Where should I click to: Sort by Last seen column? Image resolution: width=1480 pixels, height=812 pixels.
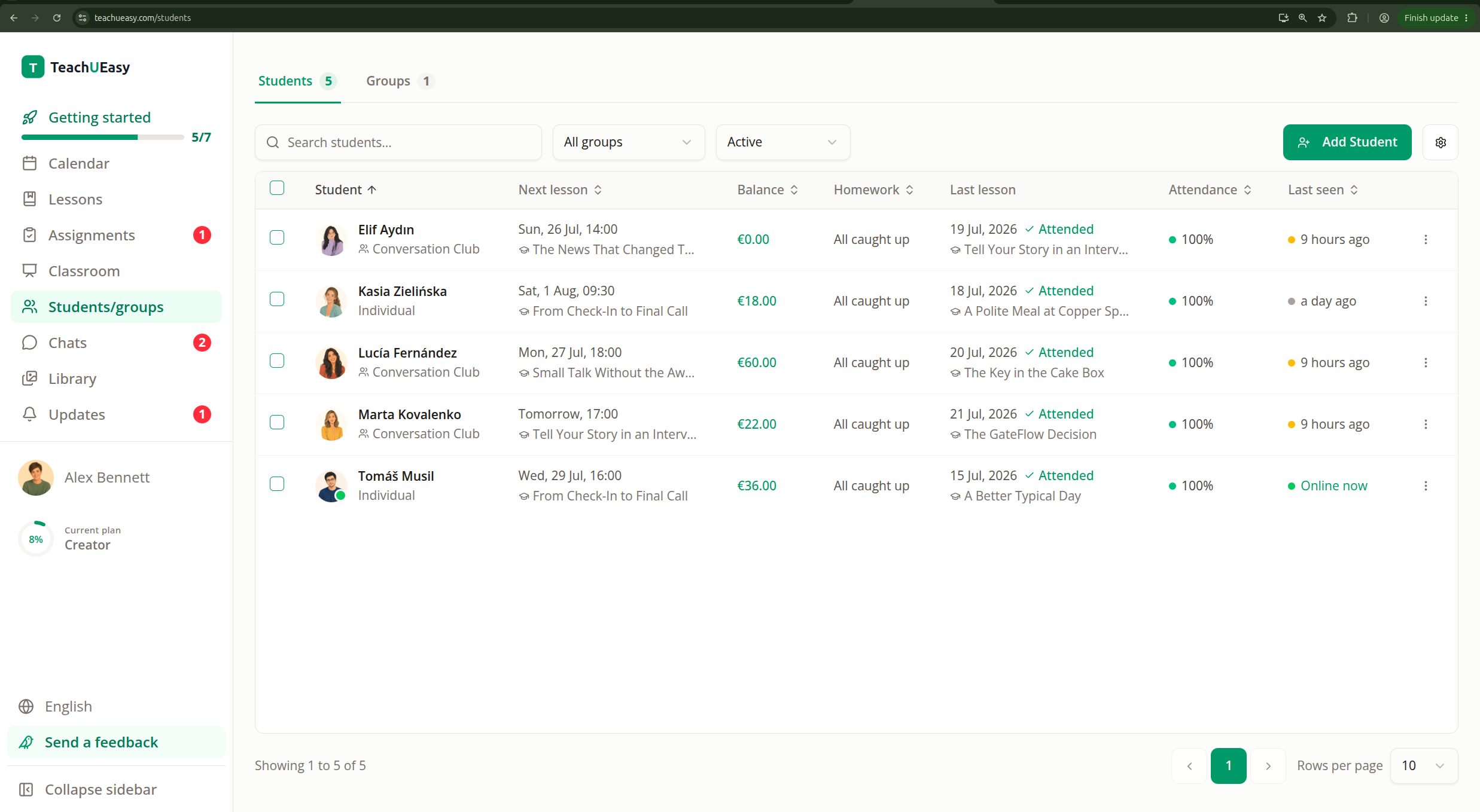[x=1323, y=190]
